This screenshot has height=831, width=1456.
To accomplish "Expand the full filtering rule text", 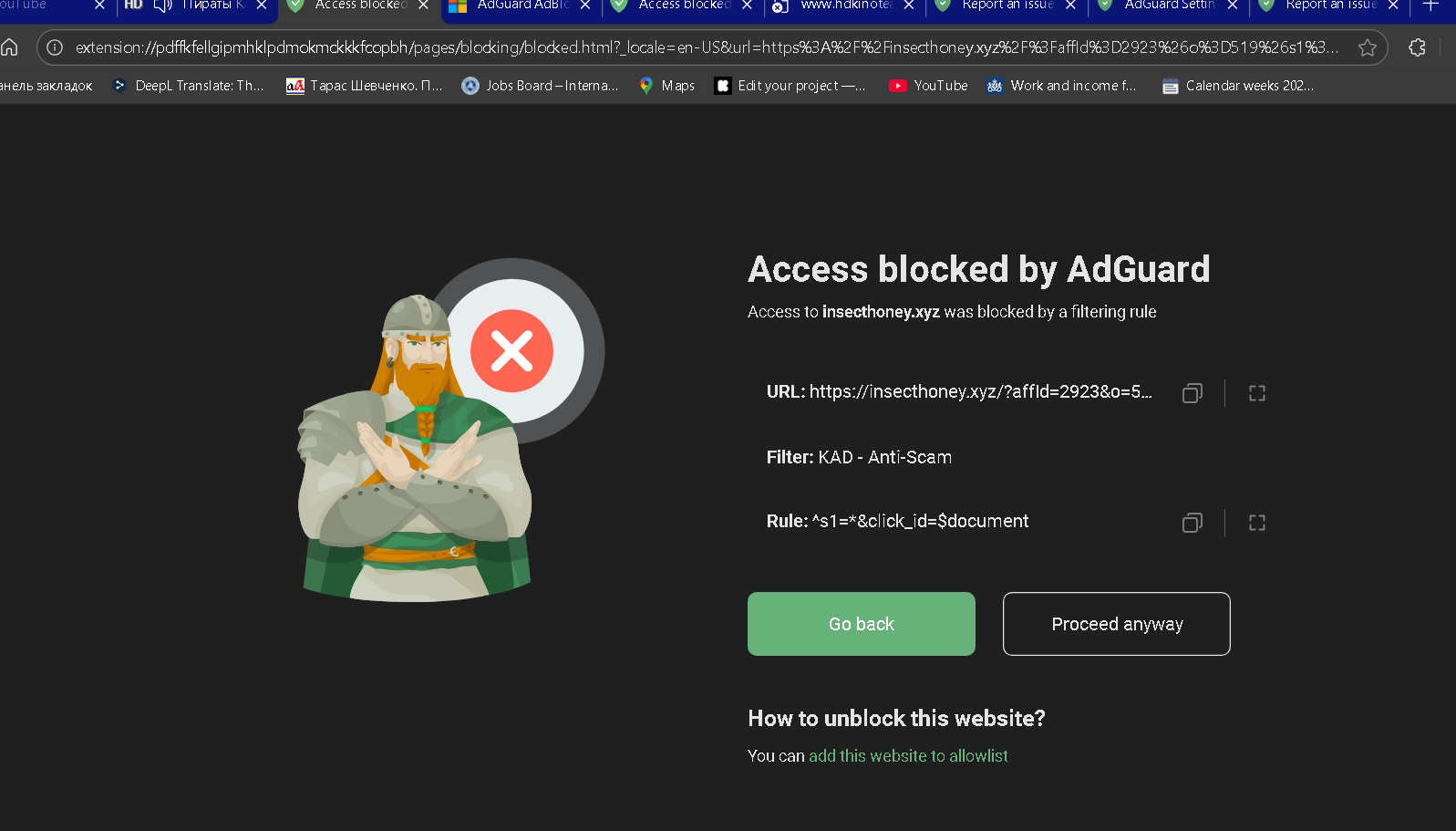I will pyautogui.click(x=1256, y=522).
